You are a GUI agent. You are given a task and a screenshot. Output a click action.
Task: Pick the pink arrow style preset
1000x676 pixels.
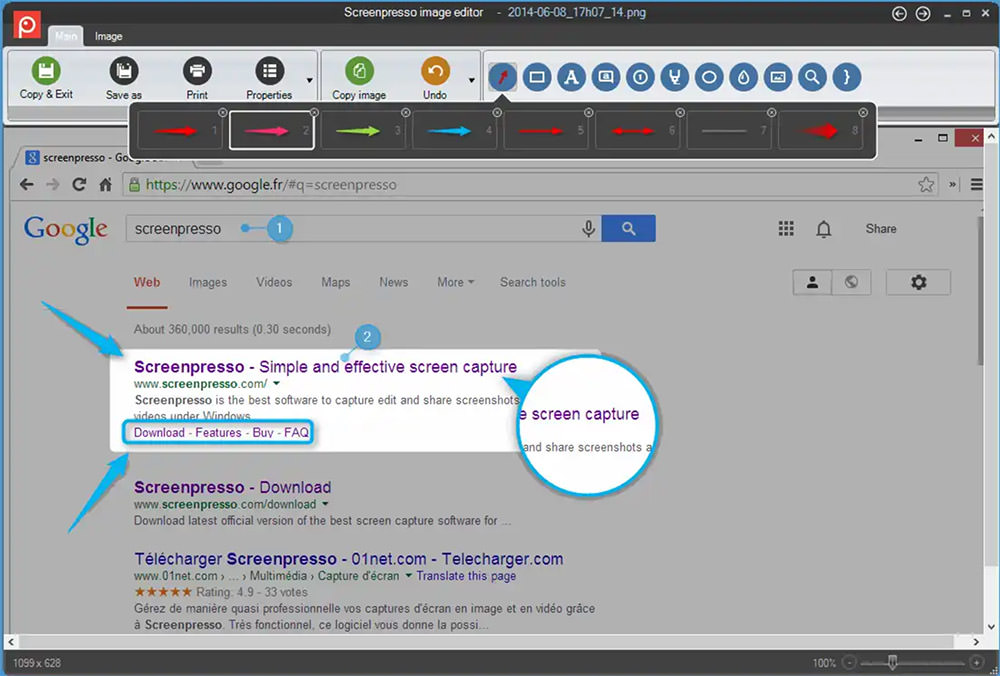pos(271,130)
